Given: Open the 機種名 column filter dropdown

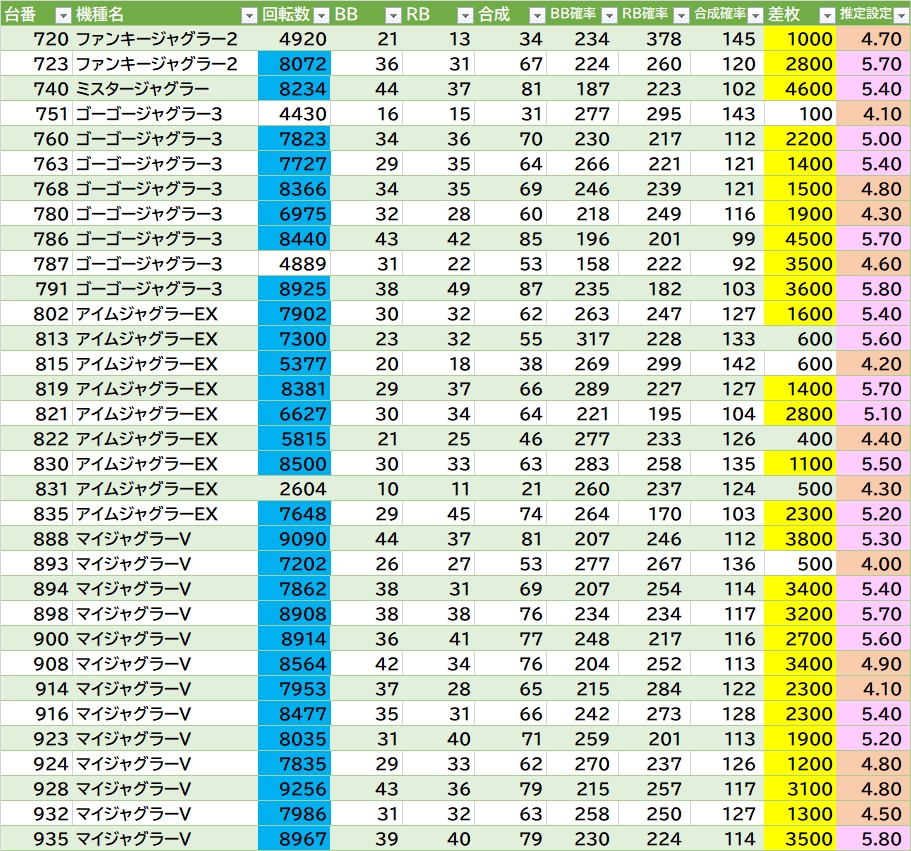Looking at the screenshot, I should 249,16.
